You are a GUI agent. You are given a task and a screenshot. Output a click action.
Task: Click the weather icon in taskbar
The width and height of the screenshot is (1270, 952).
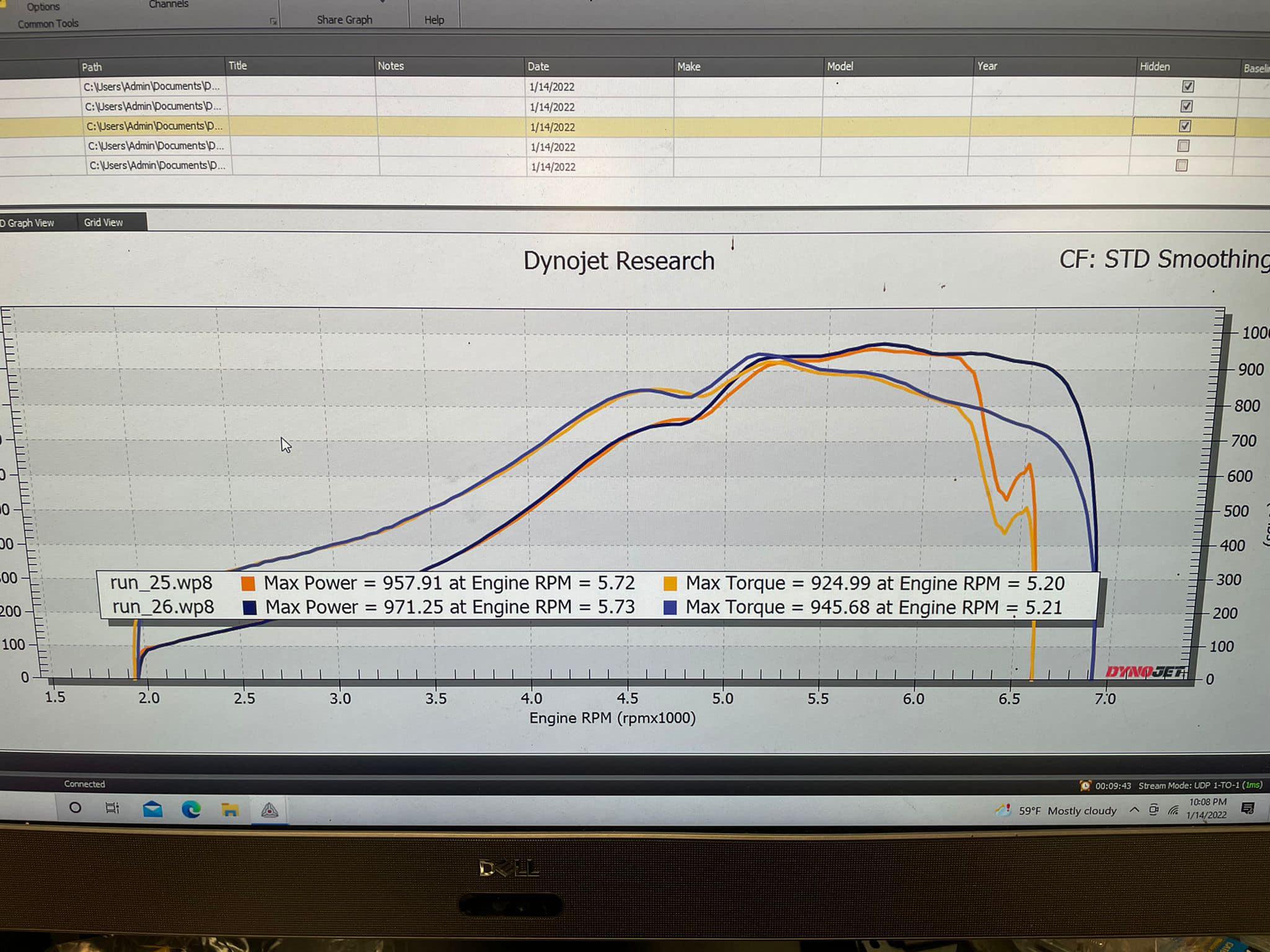[x=1003, y=809]
